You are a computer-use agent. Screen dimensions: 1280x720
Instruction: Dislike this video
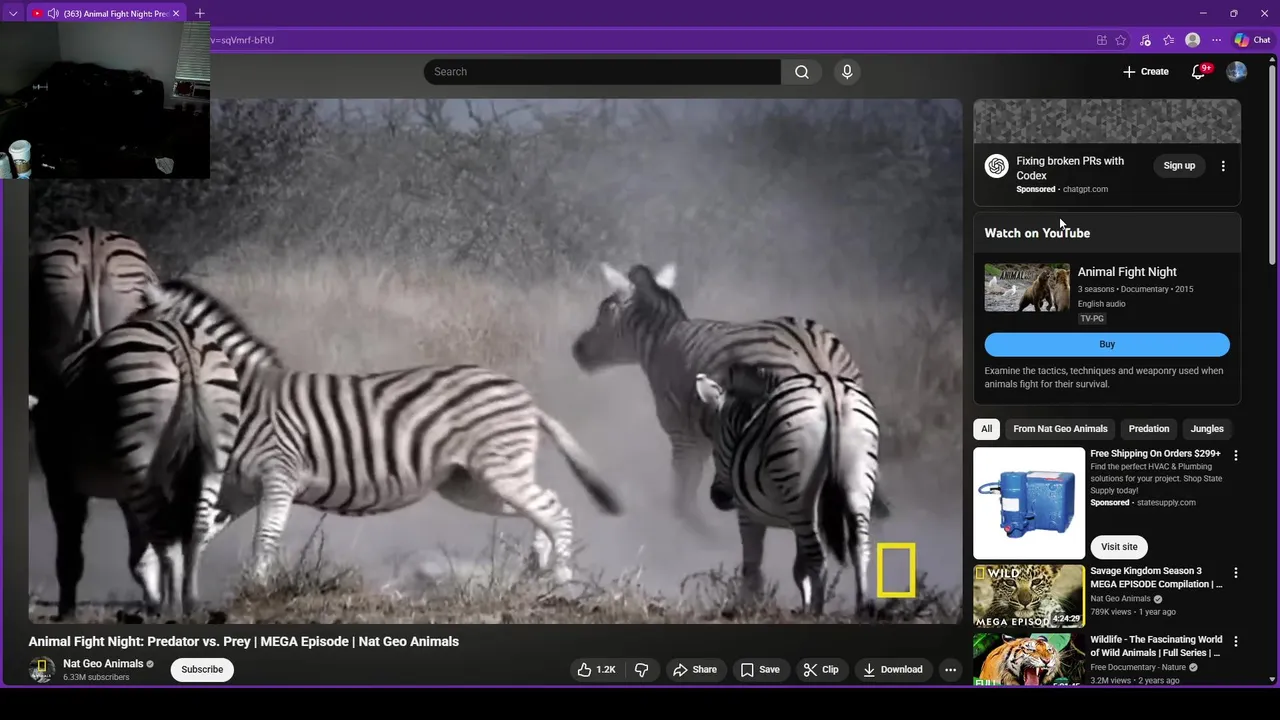[x=642, y=670]
